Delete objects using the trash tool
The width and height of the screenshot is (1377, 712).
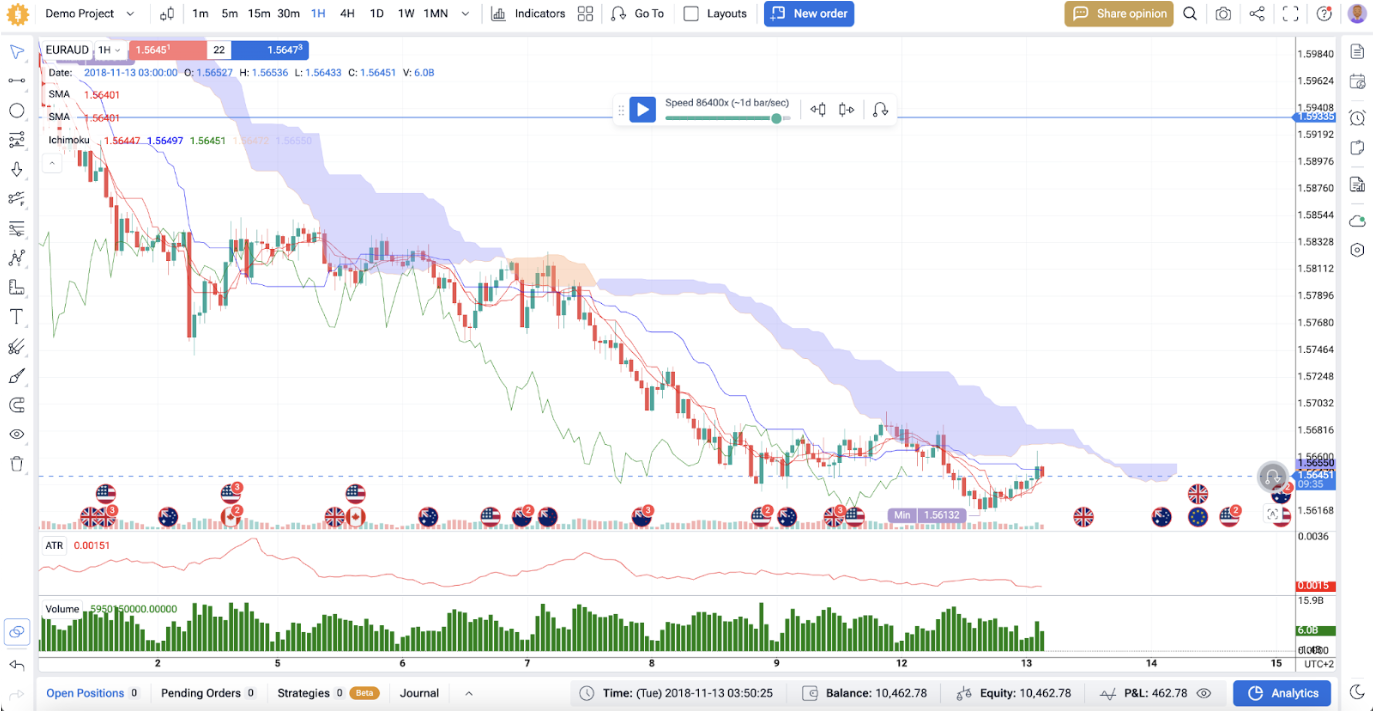[17, 463]
